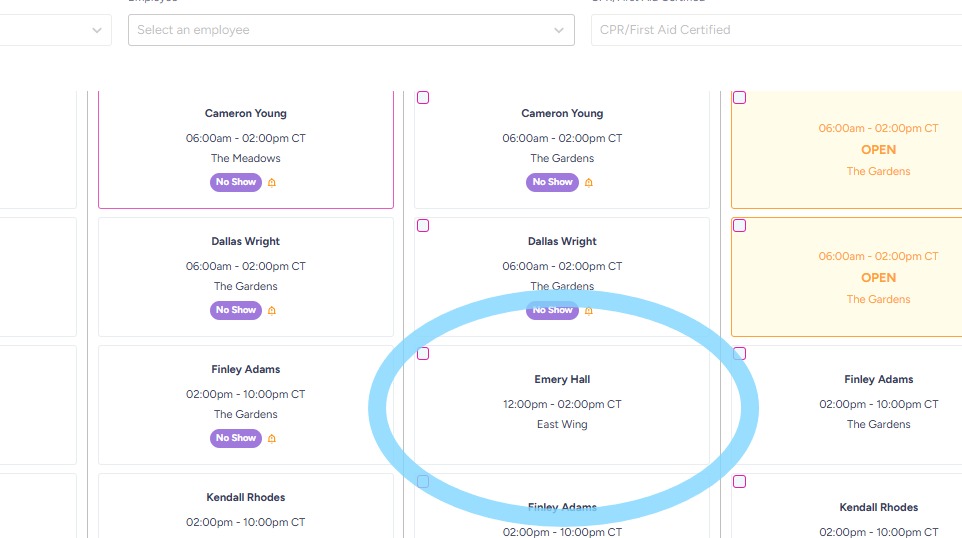Enable the checkbox on Kendall Rhodes shift

coord(739,482)
